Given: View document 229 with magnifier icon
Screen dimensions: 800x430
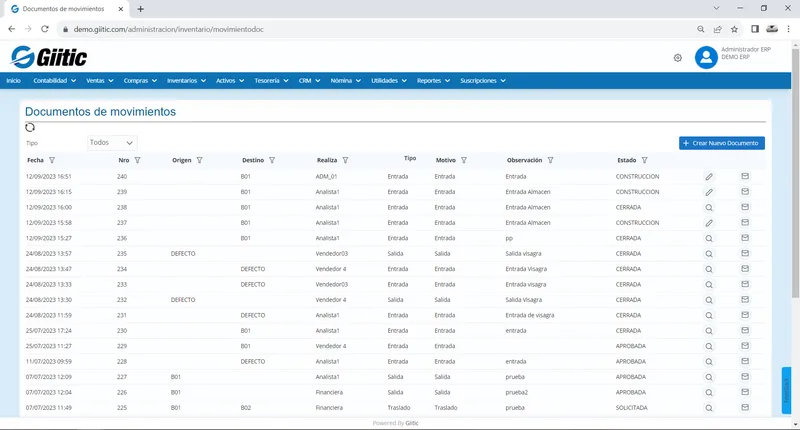Looking at the screenshot, I should (x=709, y=346).
